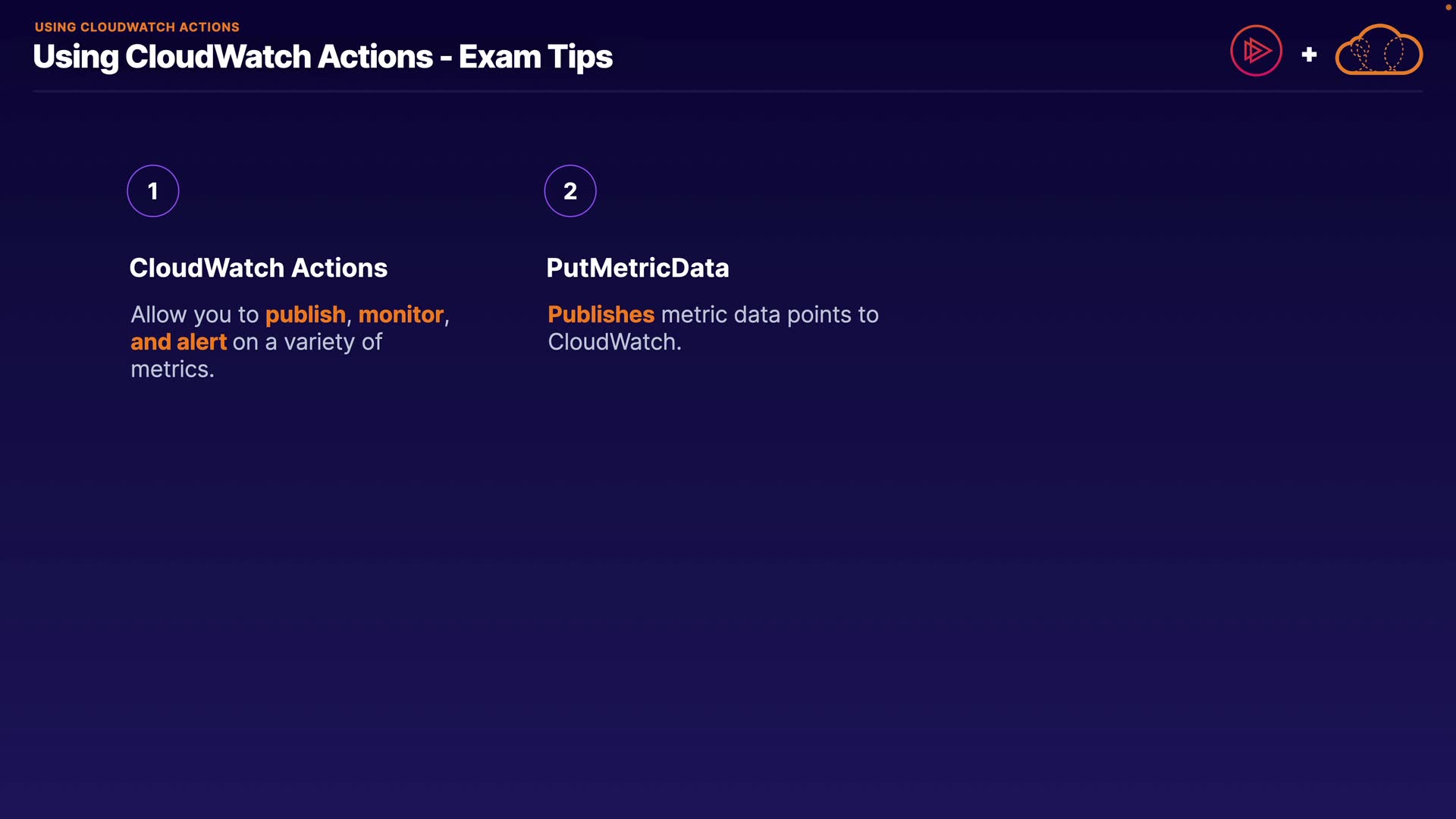
Task: Select the number 2 circle badge
Action: tap(570, 191)
